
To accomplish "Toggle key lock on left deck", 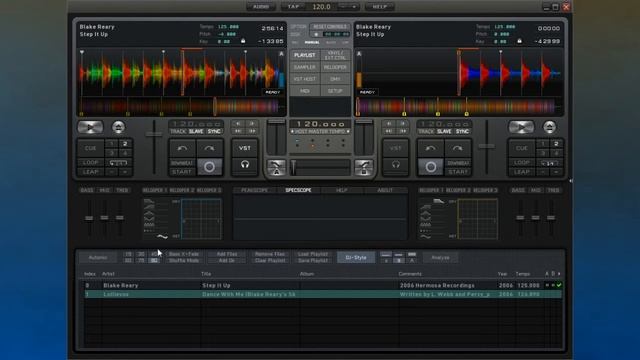I will click(x=243, y=41).
